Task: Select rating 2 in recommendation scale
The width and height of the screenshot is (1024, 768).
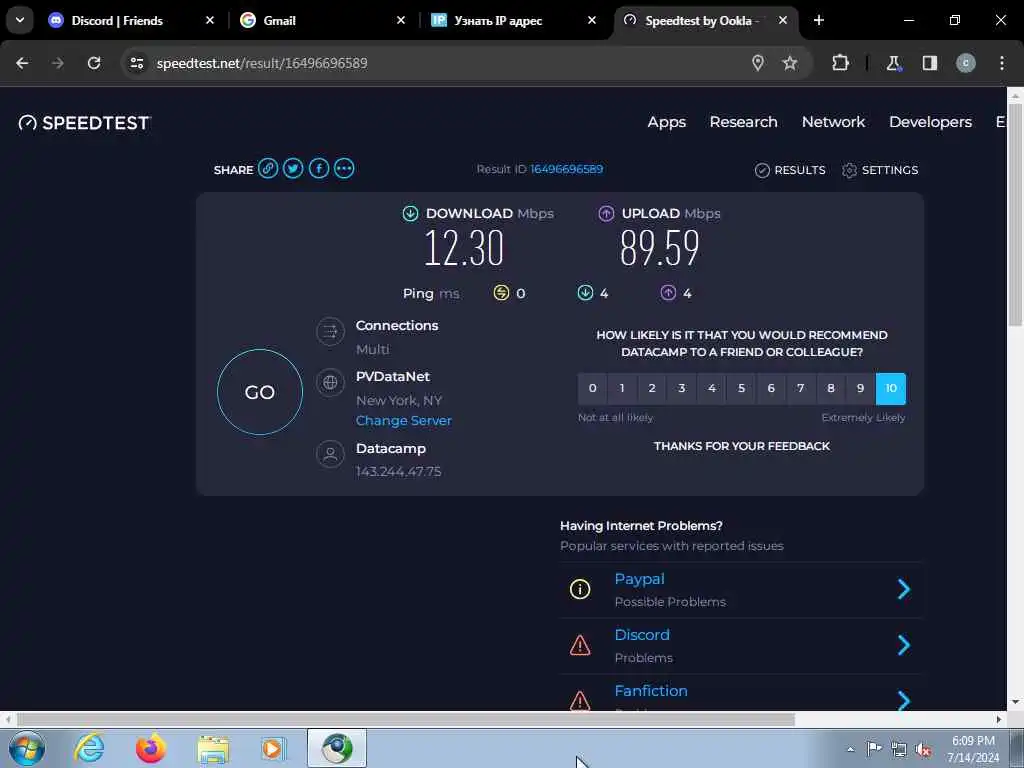Action: 652,389
